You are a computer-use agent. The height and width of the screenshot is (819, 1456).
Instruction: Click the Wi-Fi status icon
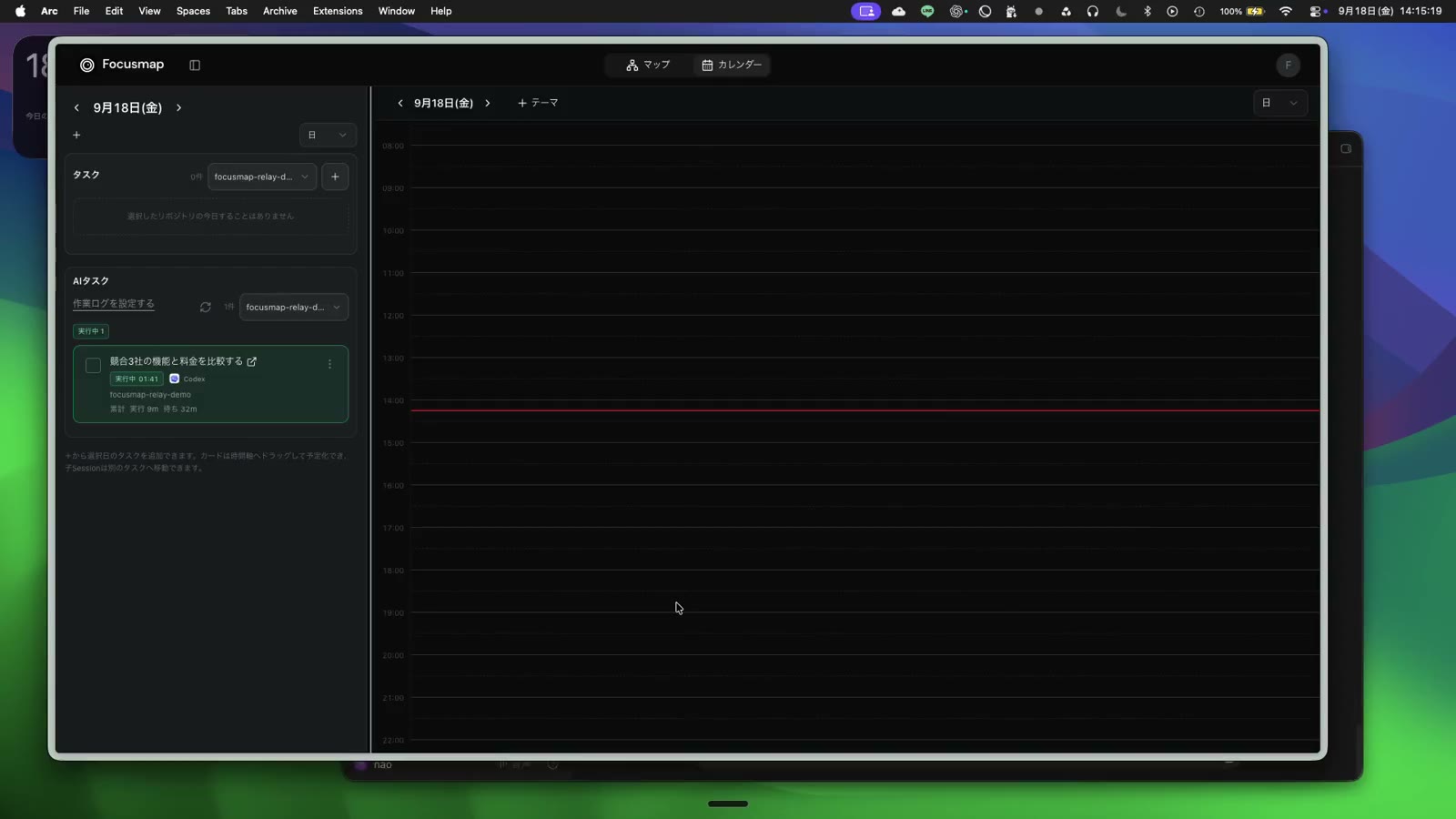(1286, 11)
